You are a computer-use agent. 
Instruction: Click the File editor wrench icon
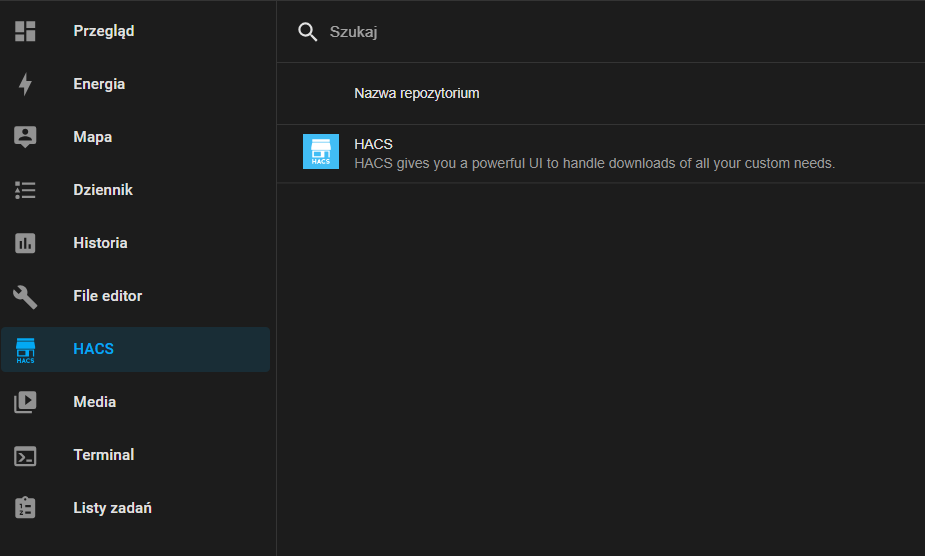pos(25,296)
